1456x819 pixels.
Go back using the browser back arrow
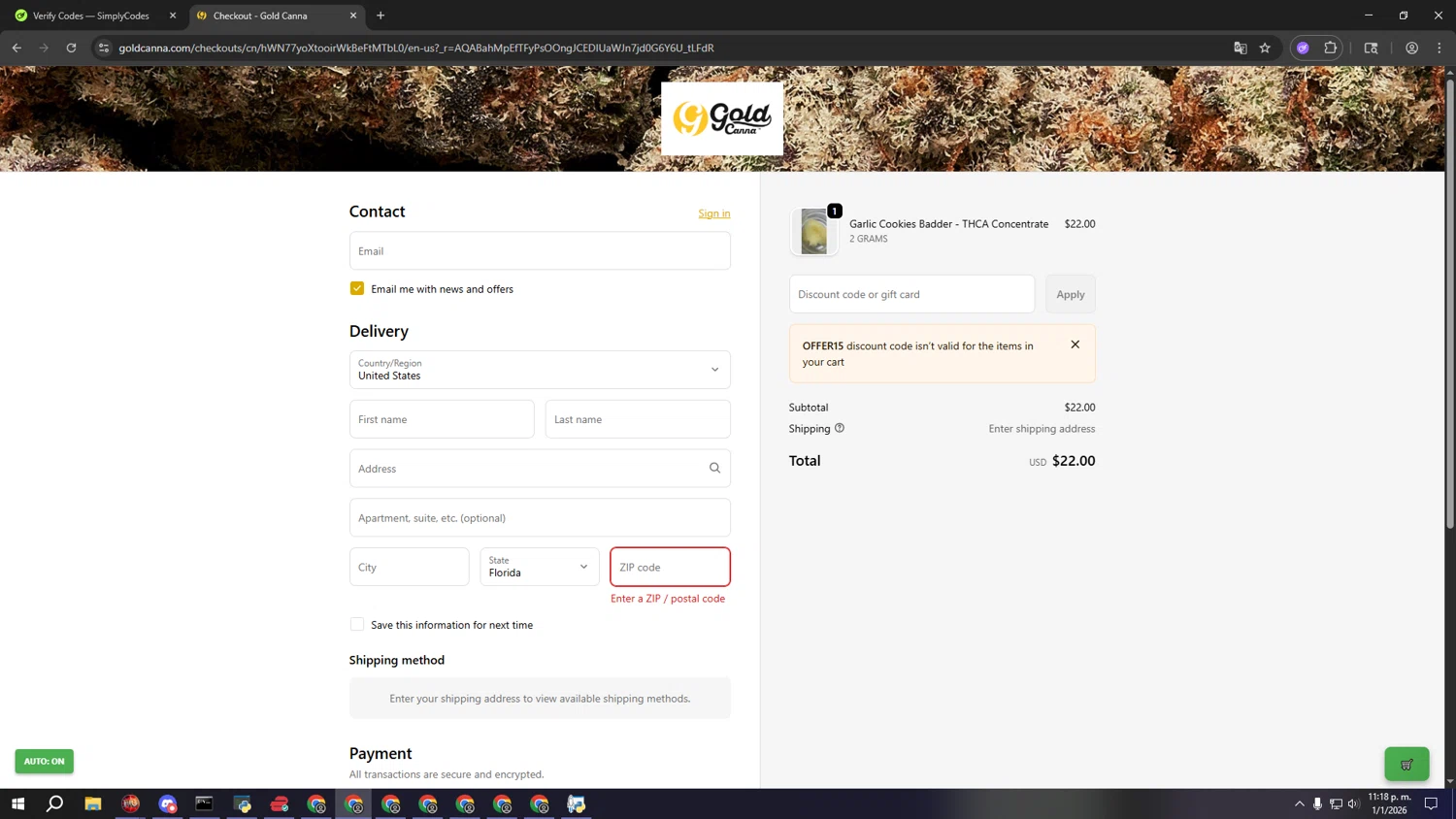pyautogui.click(x=17, y=48)
